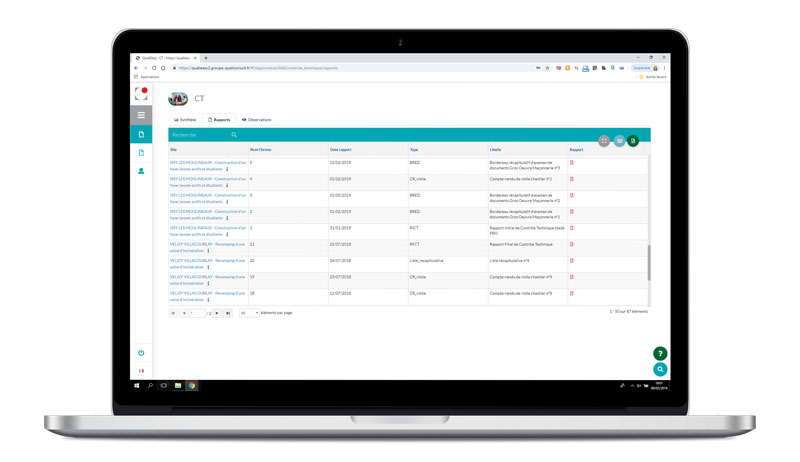Sort table by Type column header
This screenshot has height=462, width=800.
coord(414,149)
